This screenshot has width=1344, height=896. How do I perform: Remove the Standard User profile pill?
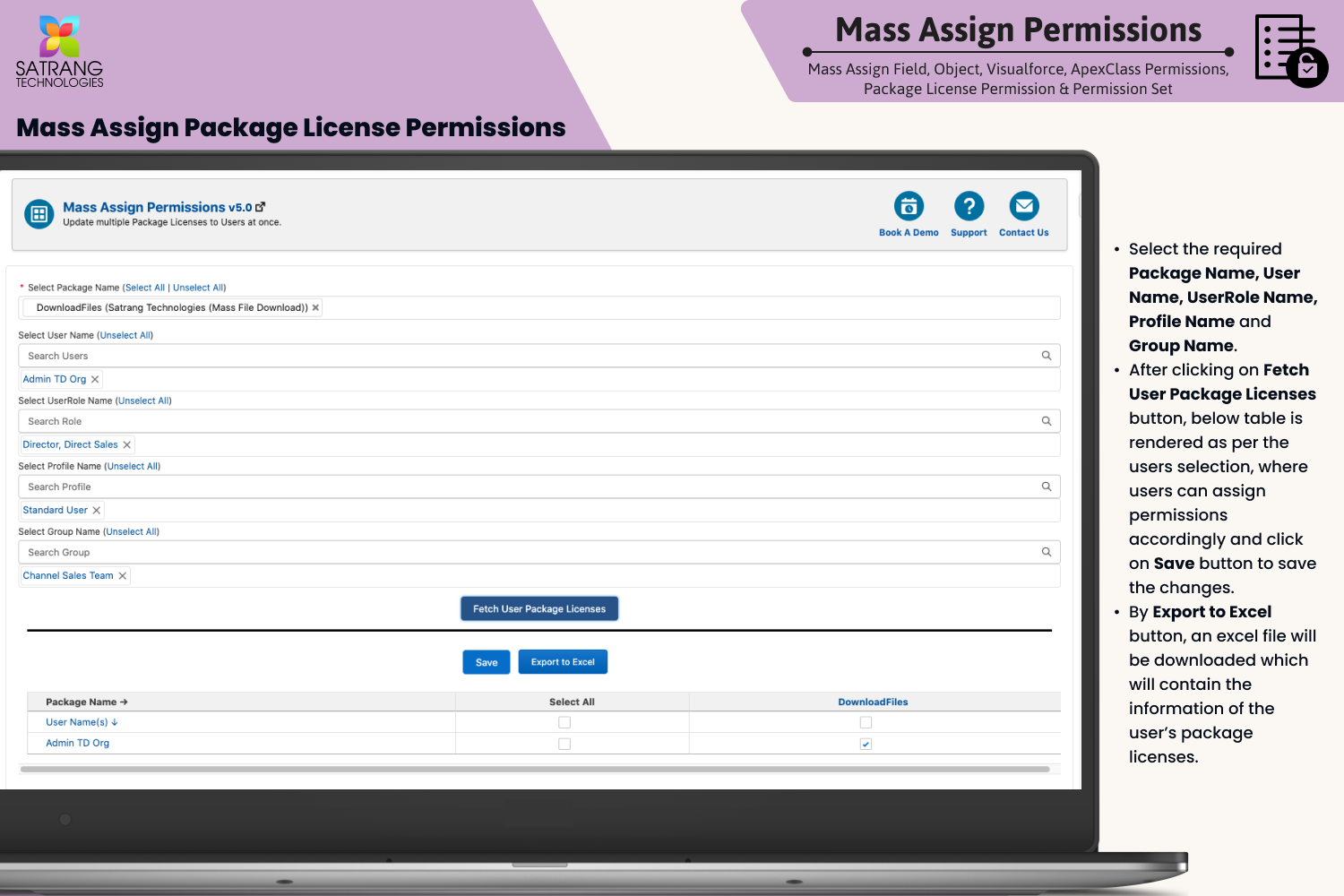[97, 511]
